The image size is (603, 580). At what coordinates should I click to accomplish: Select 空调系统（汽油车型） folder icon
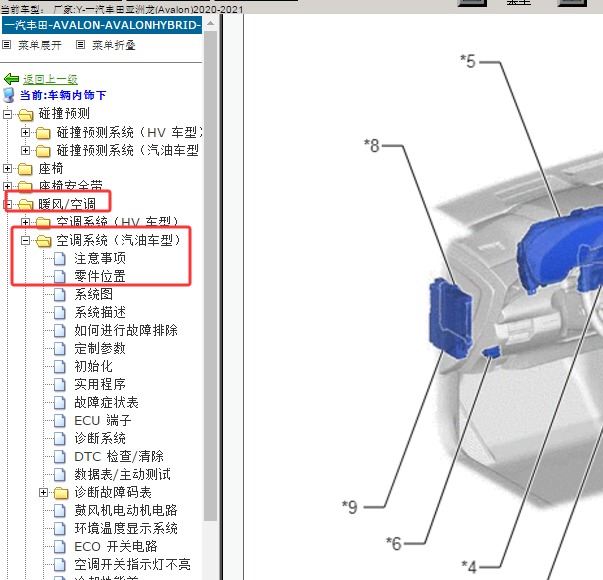point(43,241)
